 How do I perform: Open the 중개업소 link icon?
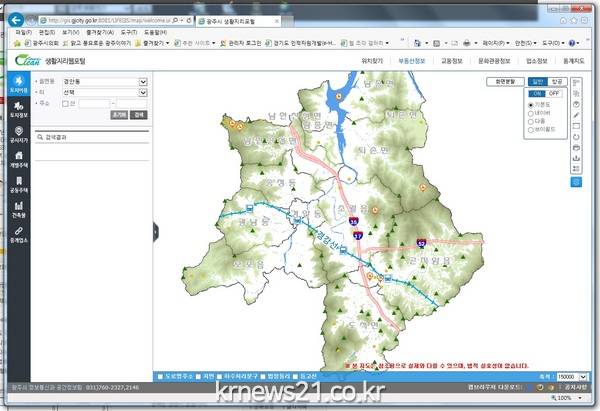pyautogui.click(x=19, y=235)
